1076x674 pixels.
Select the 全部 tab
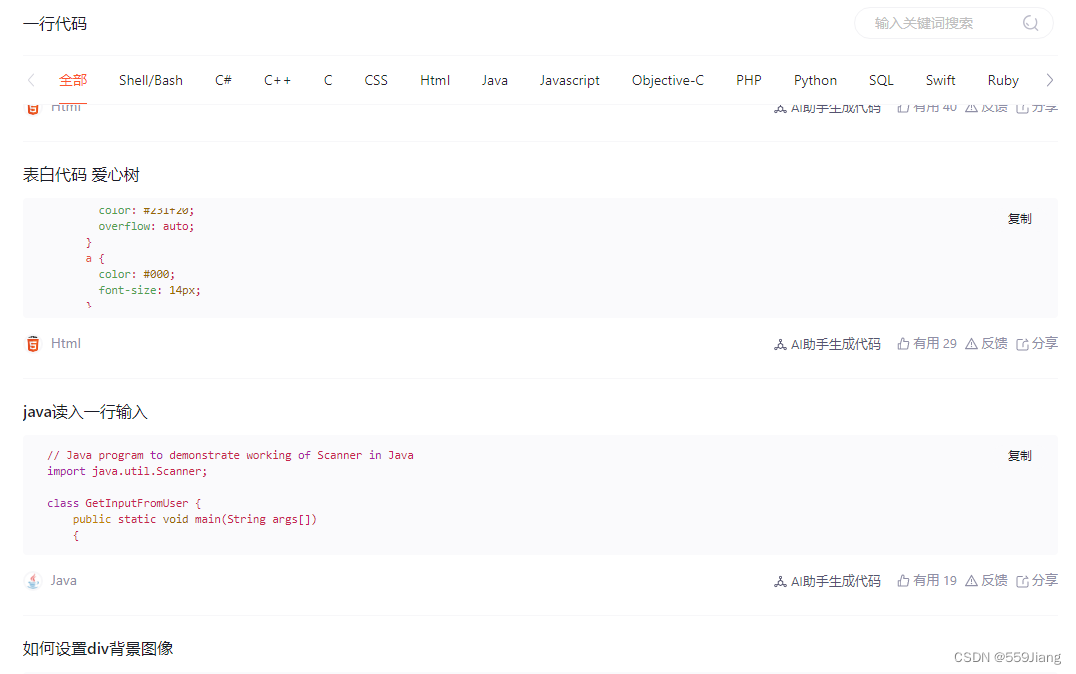click(73, 80)
